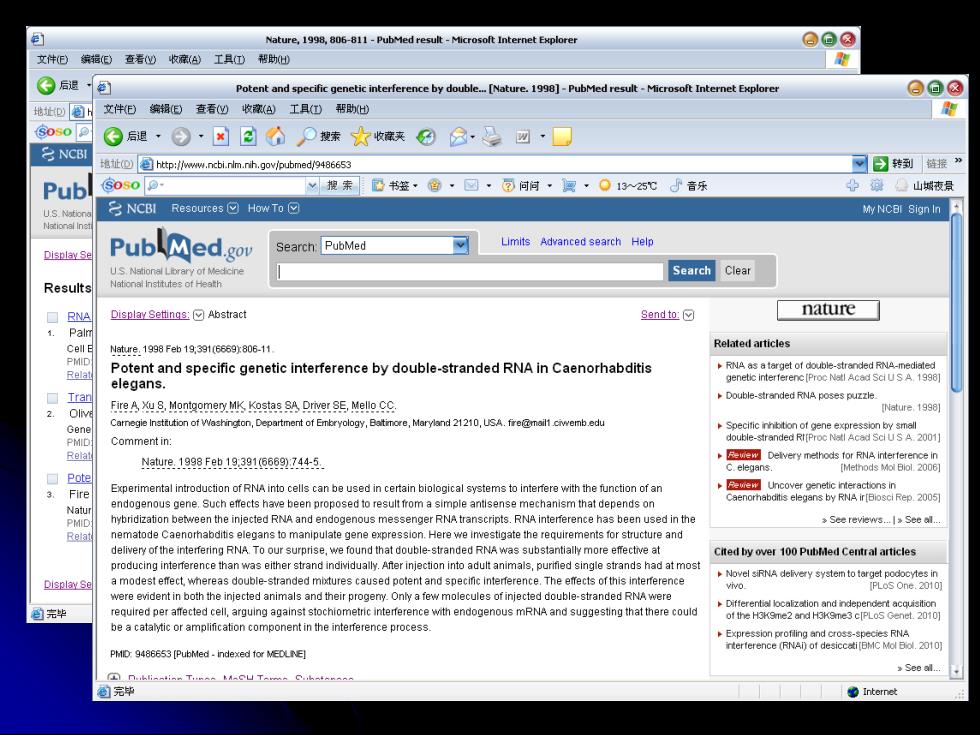Viewport: 980px width, 735px height.
Task: Click the weather sun icon
Action: [604, 185]
